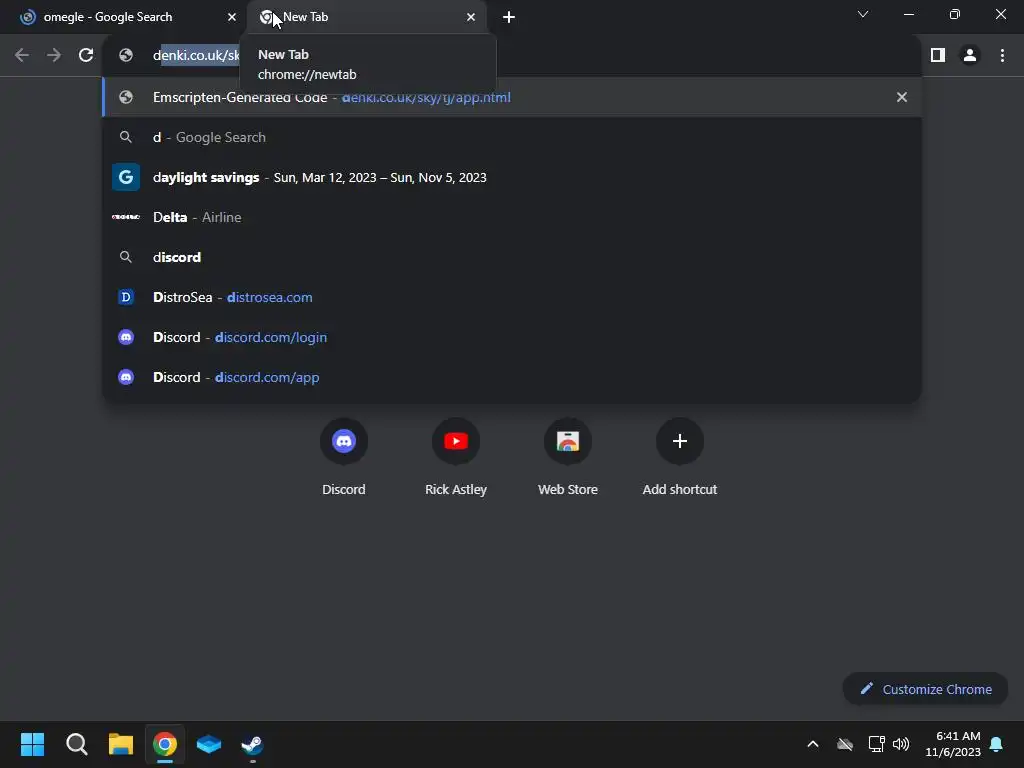1024x768 pixels.
Task: Open a new tab with plus button
Action: pyautogui.click(x=509, y=18)
